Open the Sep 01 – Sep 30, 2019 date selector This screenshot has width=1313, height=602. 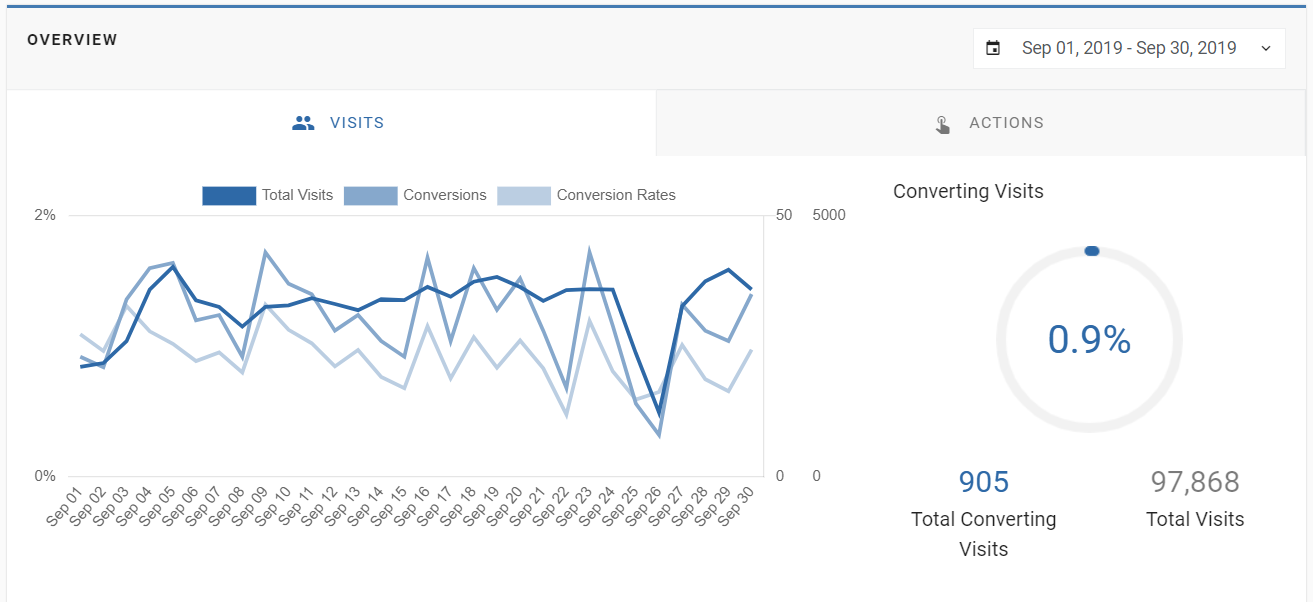pyautogui.click(x=1129, y=48)
